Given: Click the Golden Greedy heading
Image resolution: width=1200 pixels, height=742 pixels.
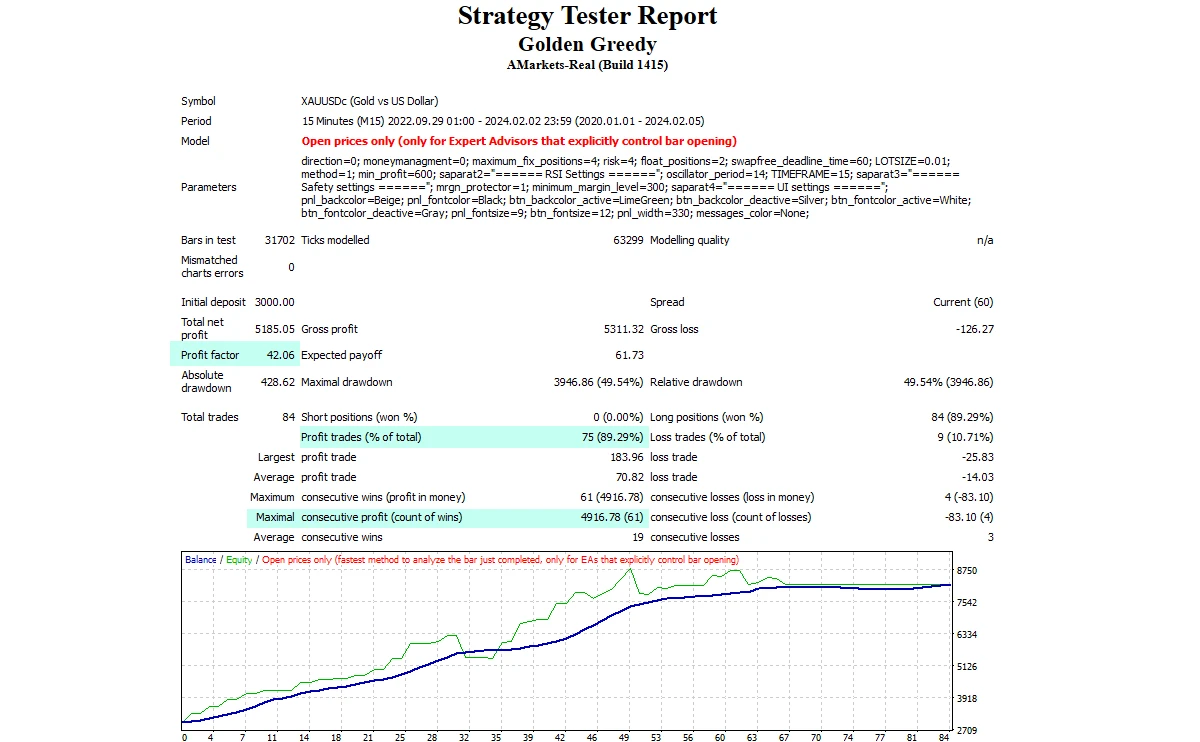Looking at the screenshot, I should (x=587, y=44).
